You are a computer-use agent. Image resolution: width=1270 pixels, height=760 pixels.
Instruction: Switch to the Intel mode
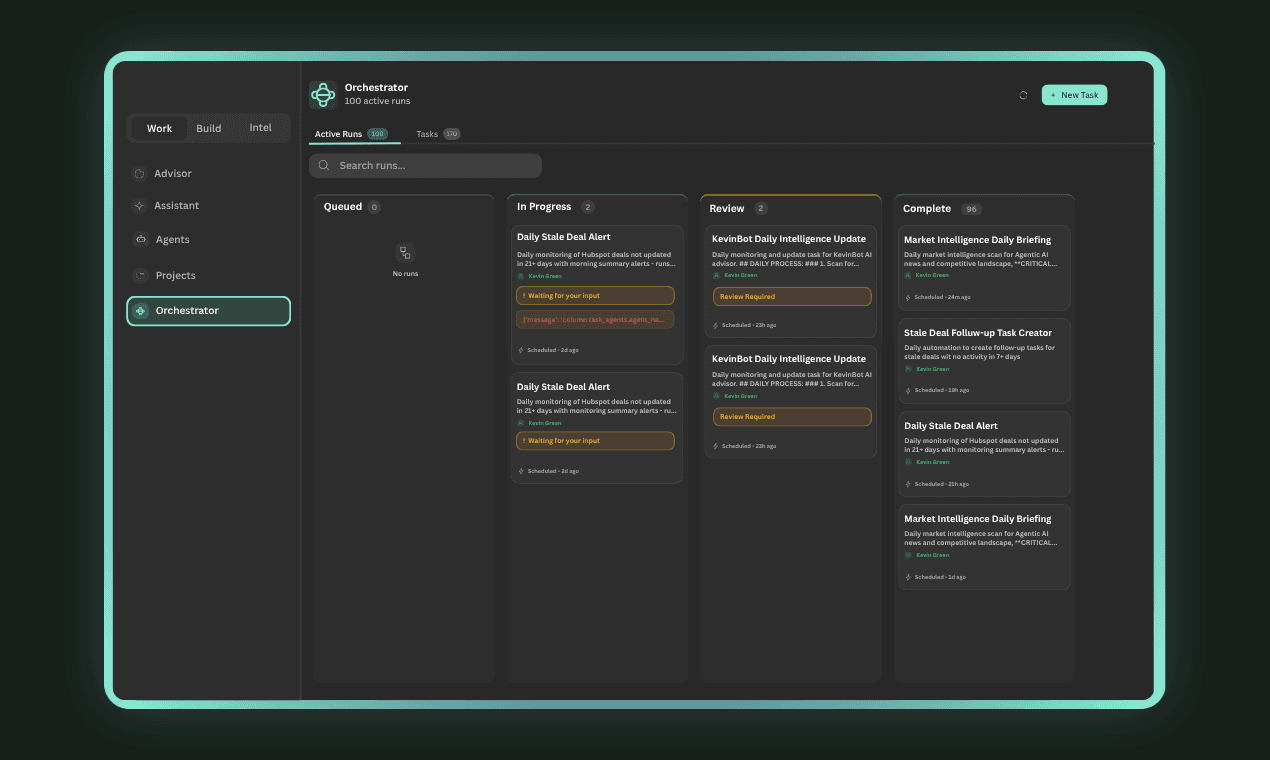pos(260,128)
